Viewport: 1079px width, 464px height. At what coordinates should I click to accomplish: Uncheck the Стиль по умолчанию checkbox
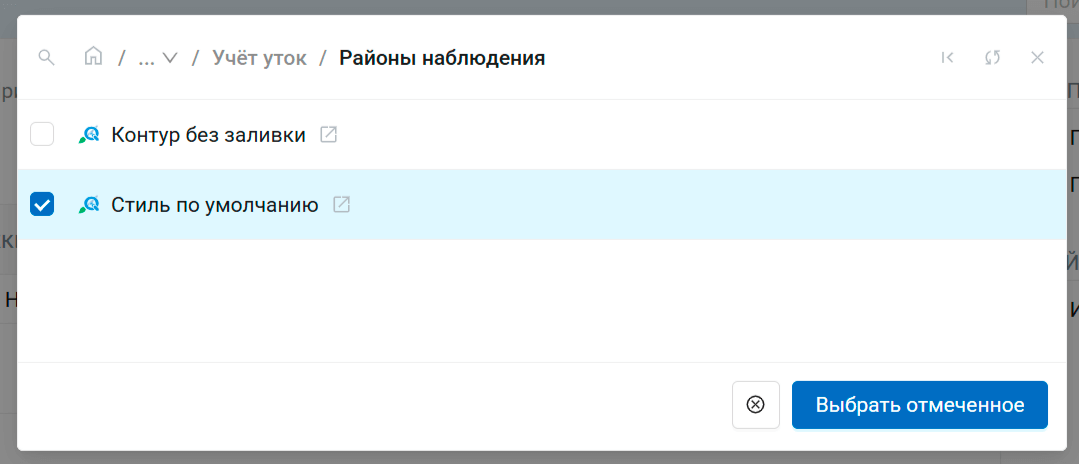coord(42,205)
